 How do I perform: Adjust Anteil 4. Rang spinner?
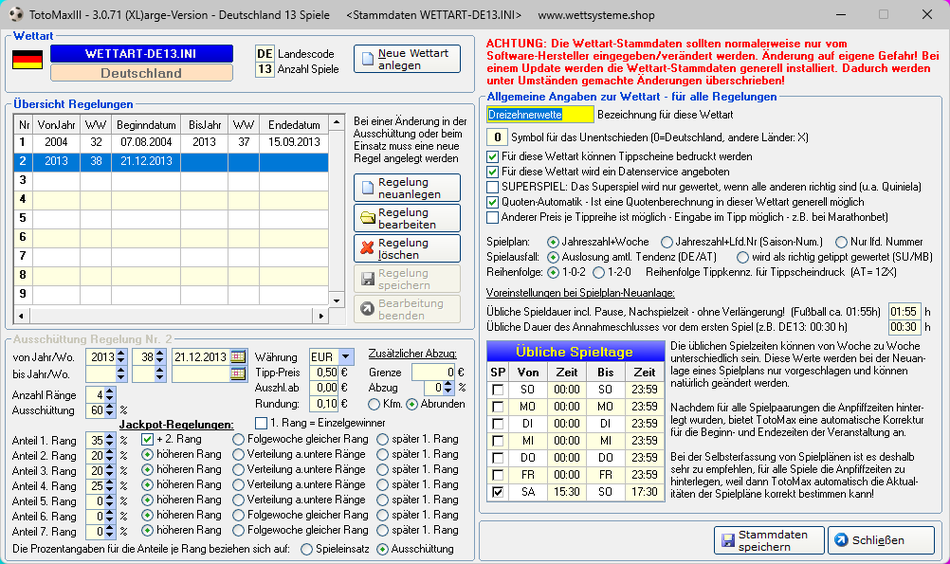point(110,485)
